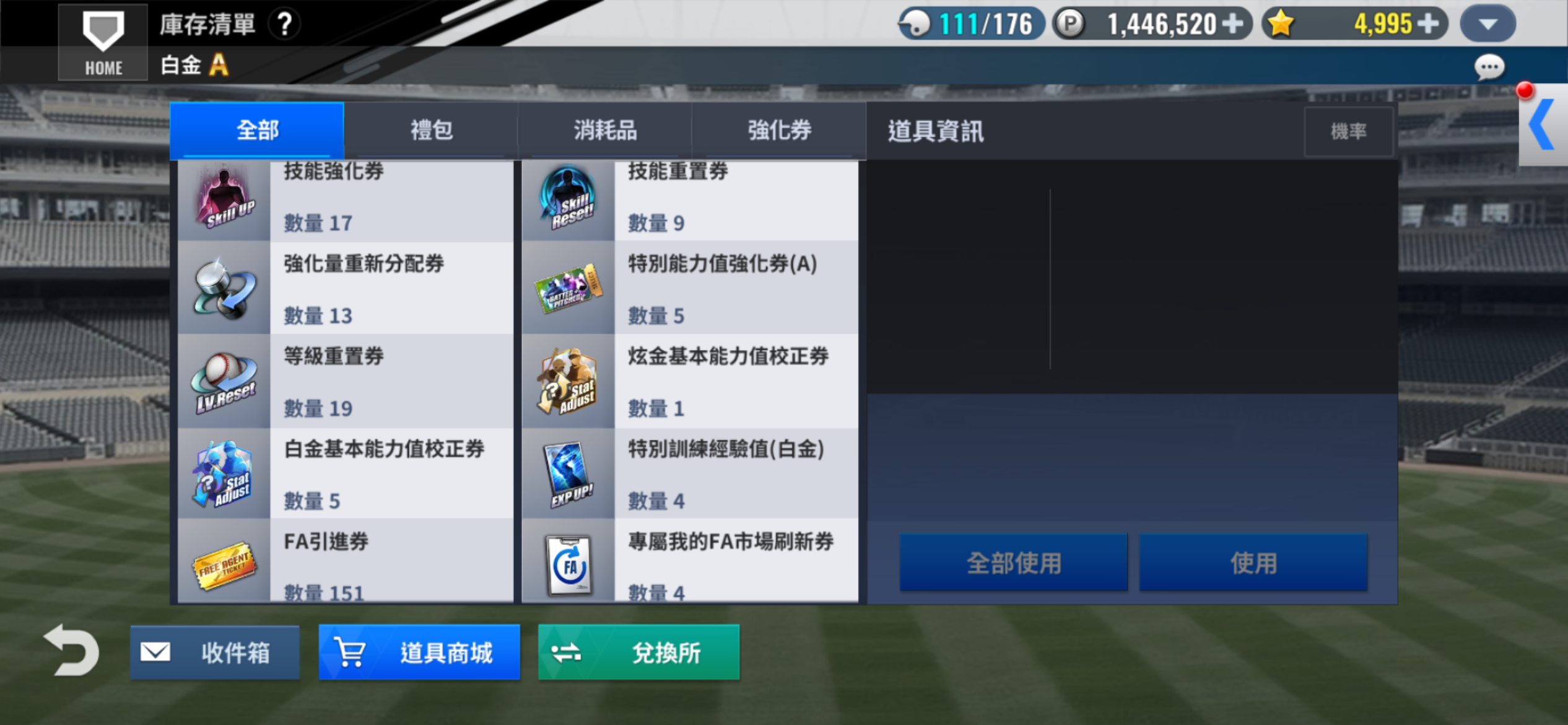The image size is (1568, 725).
Task: Expand the top-right dropdown arrow menu
Action: coord(1487,24)
